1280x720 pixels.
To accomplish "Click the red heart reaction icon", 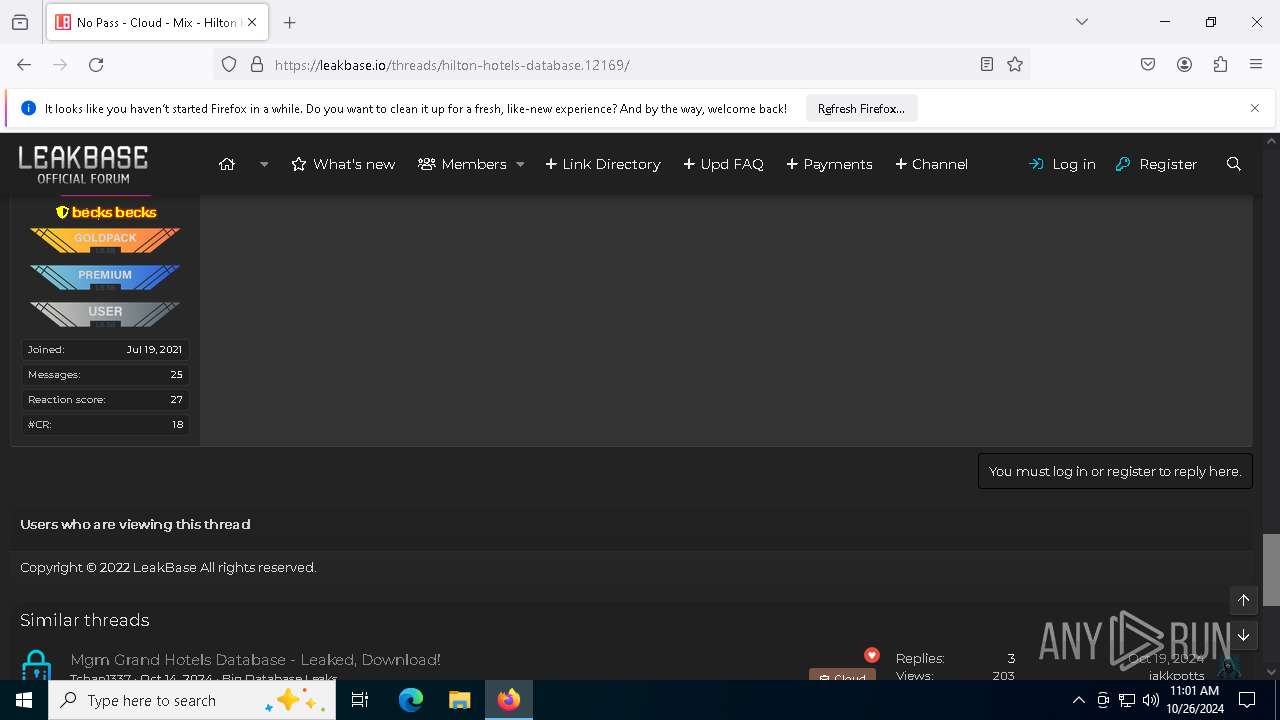I will pyautogui.click(x=872, y=655).
